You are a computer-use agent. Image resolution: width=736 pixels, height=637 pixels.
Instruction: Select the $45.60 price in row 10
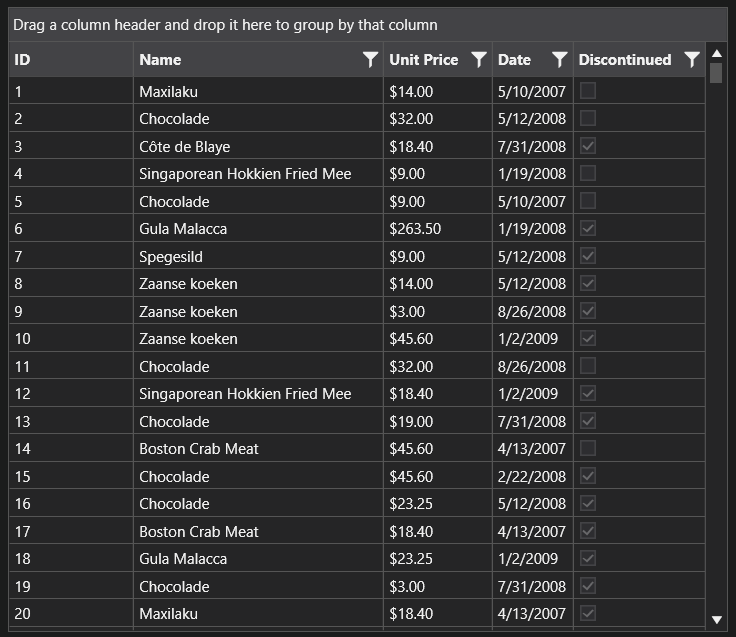pos(437,338)
